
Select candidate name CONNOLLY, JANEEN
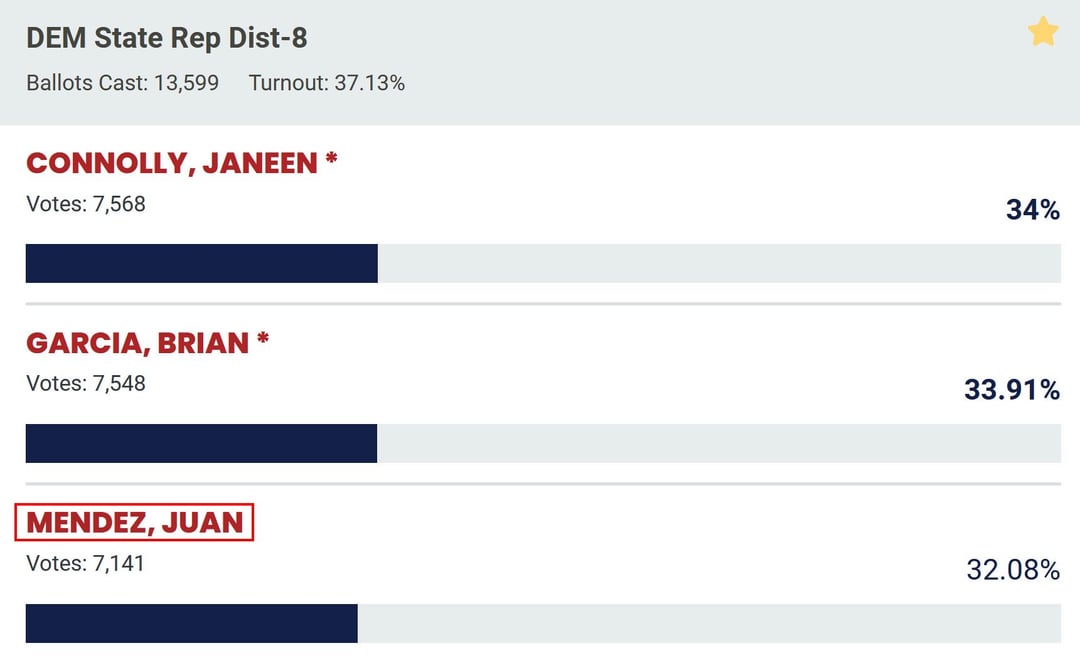pyautogui.click(x=171, y=163)
